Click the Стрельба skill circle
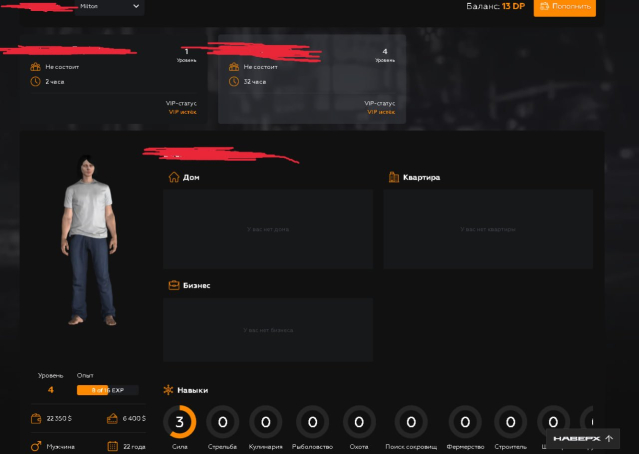The image size is (639, 454). click(222, 422)
